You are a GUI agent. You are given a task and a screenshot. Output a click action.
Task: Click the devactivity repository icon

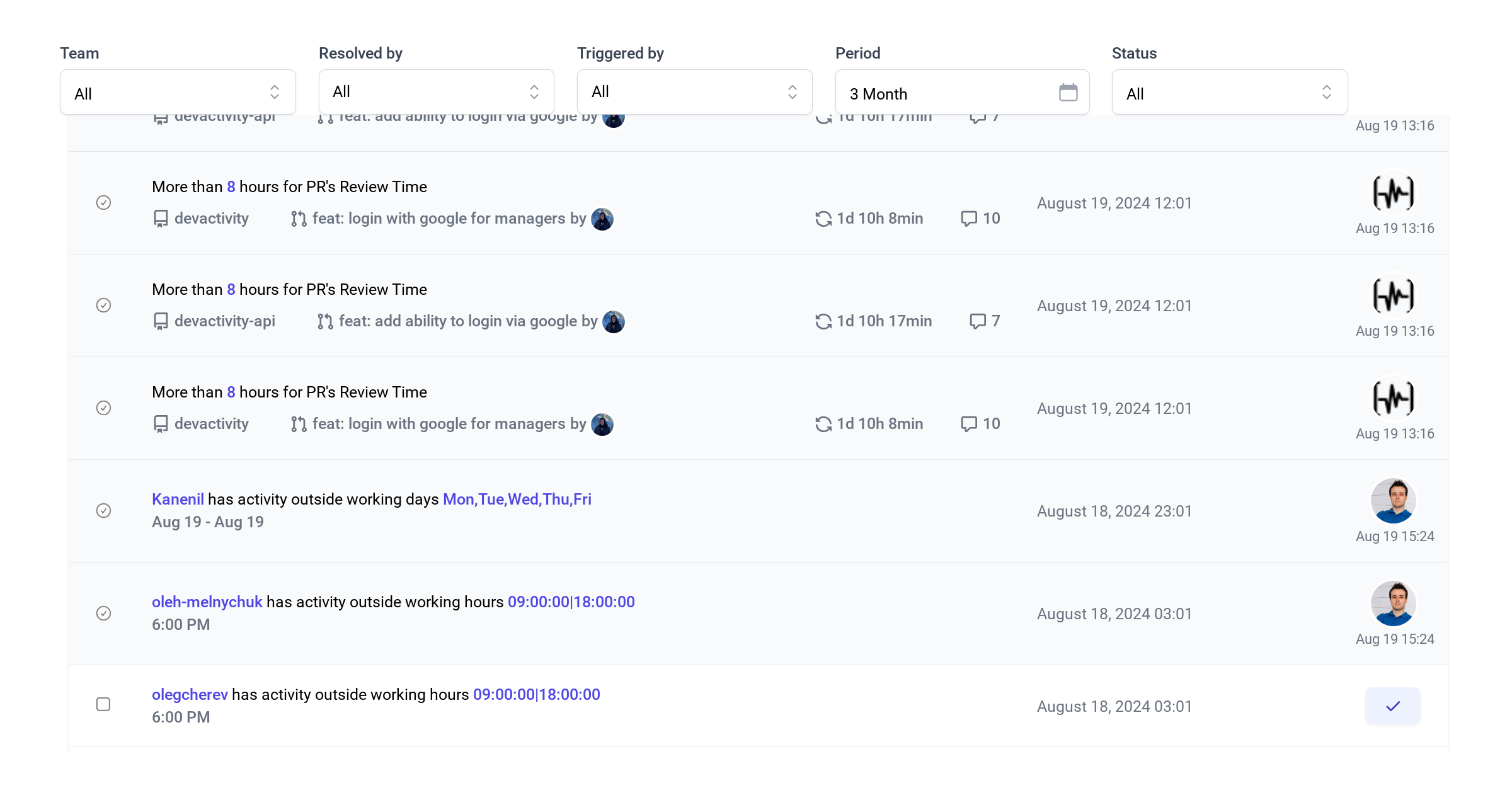tap(161, 219)
